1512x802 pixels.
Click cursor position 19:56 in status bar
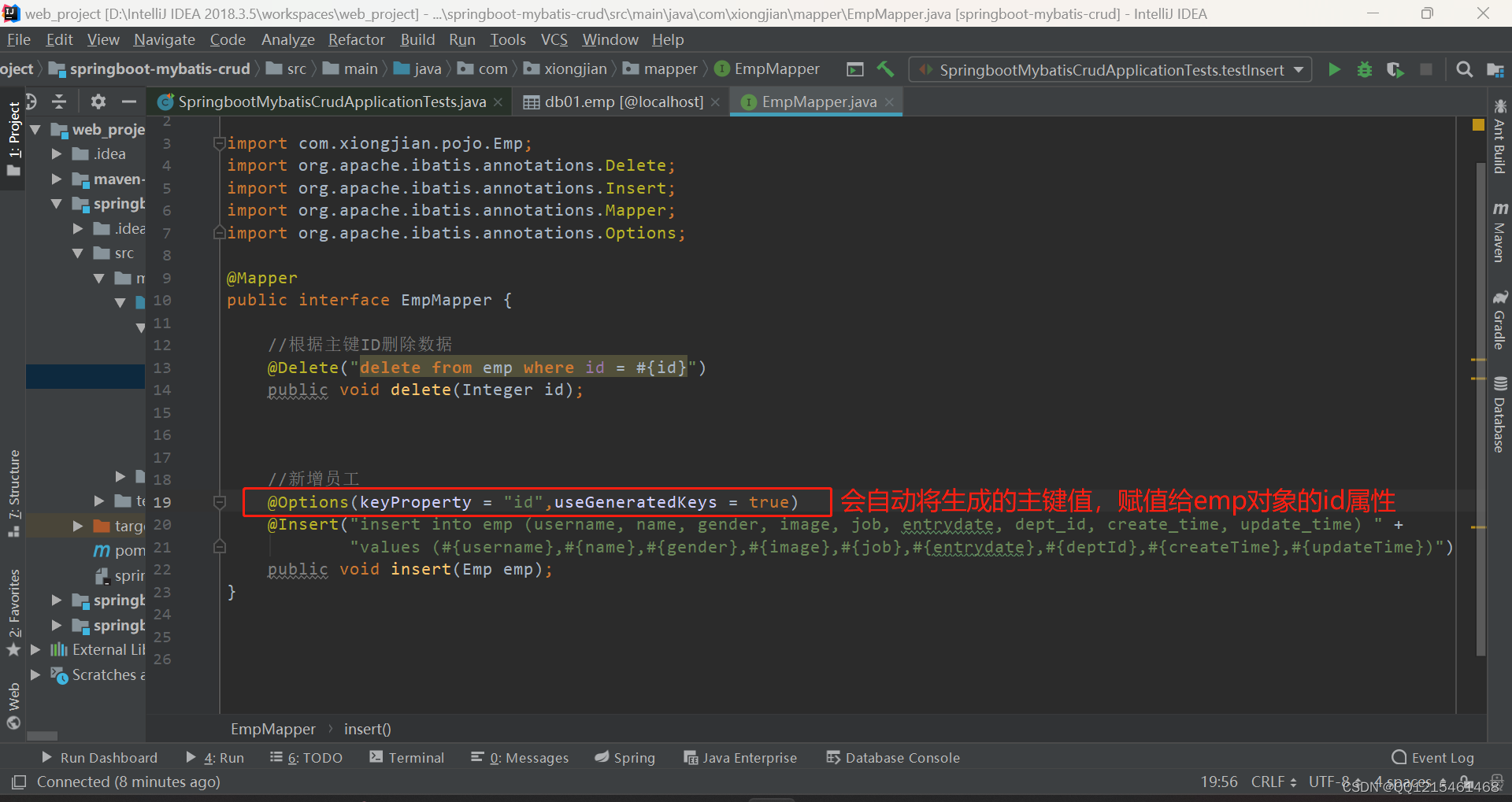tap(1218, 782)
